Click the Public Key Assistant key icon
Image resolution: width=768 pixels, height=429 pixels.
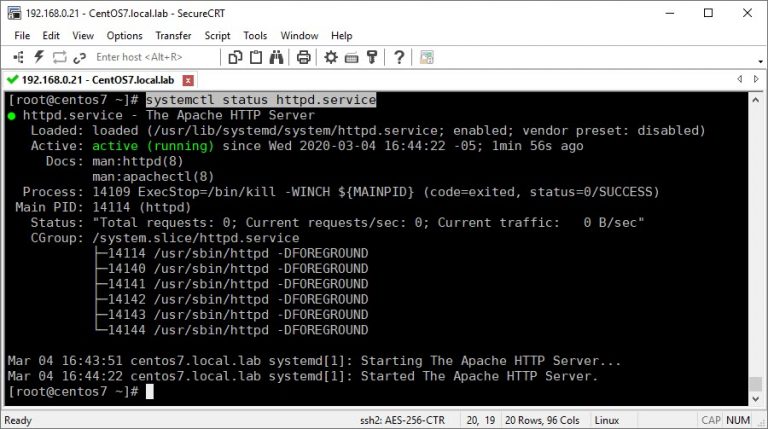click(372, 57)
